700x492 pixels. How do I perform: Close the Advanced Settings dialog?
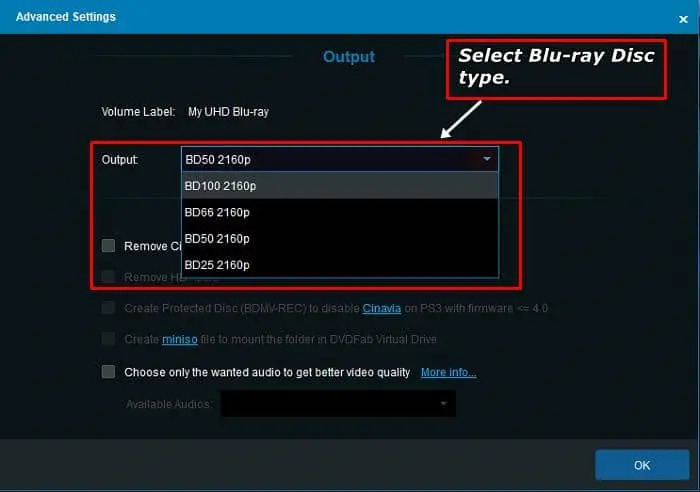click(683, 19)
